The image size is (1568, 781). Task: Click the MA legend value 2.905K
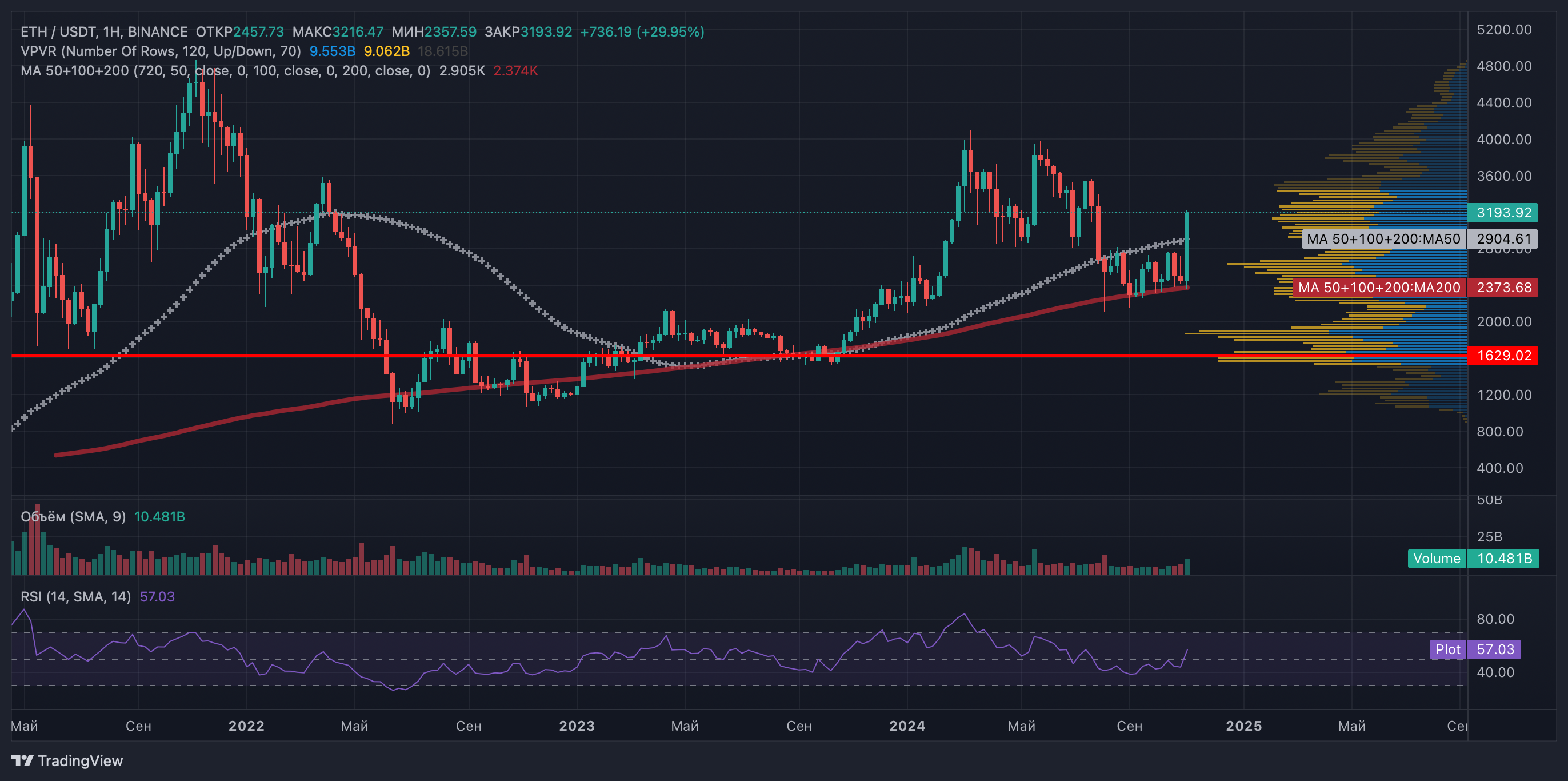coord(462,71)
